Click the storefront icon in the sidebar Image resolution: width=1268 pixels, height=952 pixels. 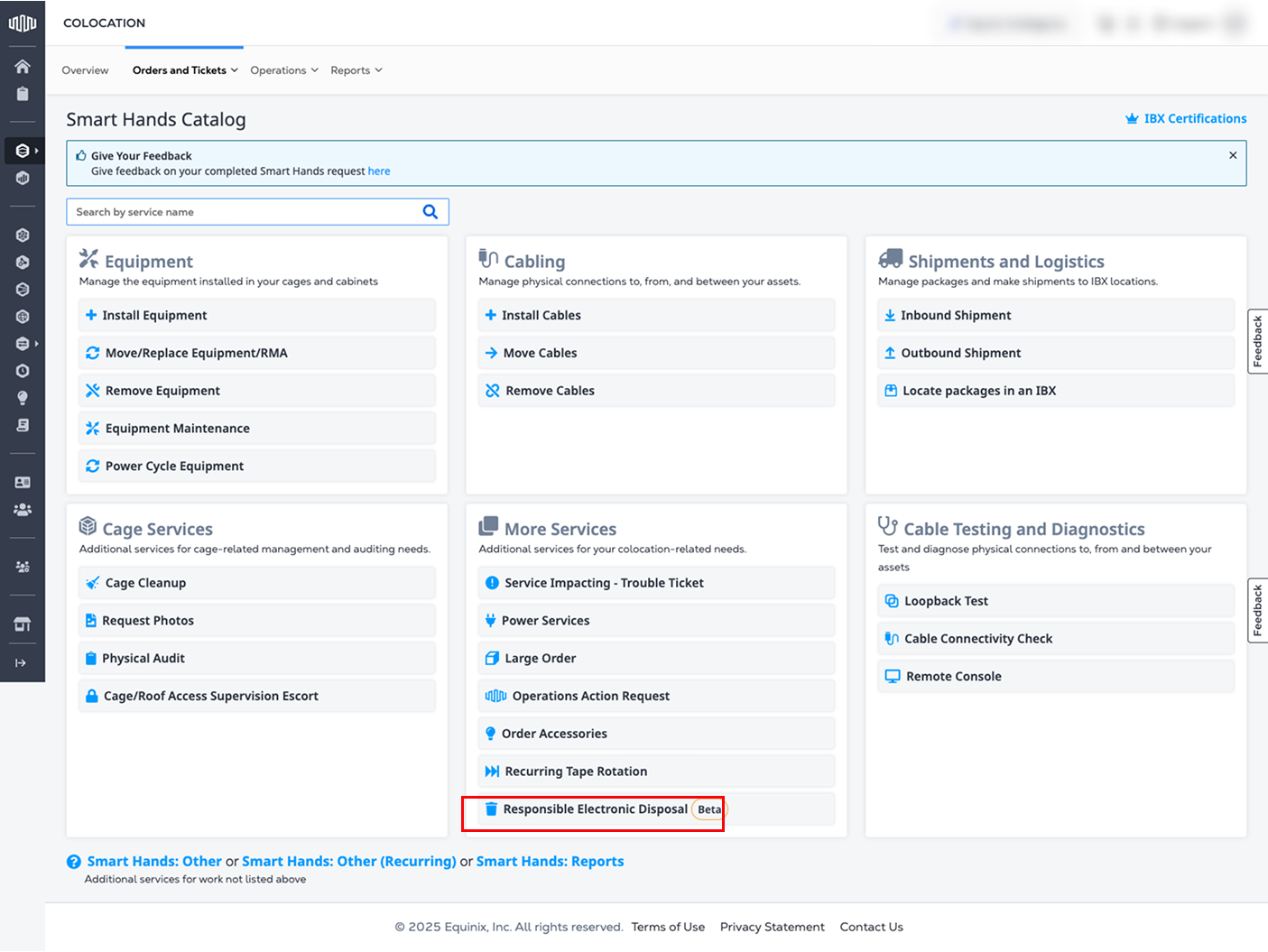[x=23, y=624]
